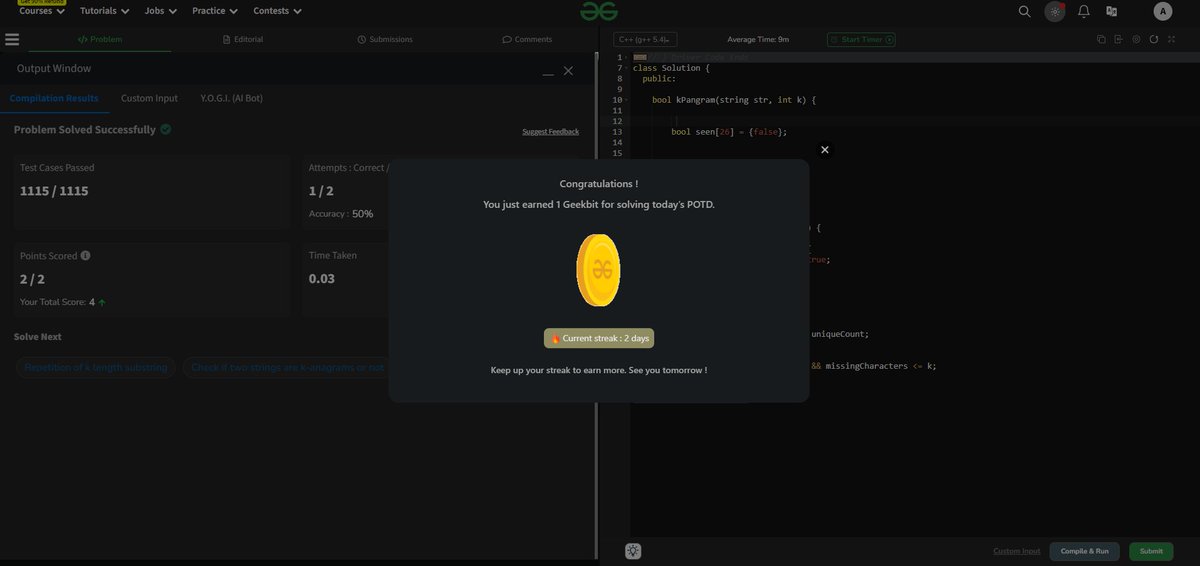1200x566 pixels.
Task: Click the Compile & Run button
Action: [1084, 551]
